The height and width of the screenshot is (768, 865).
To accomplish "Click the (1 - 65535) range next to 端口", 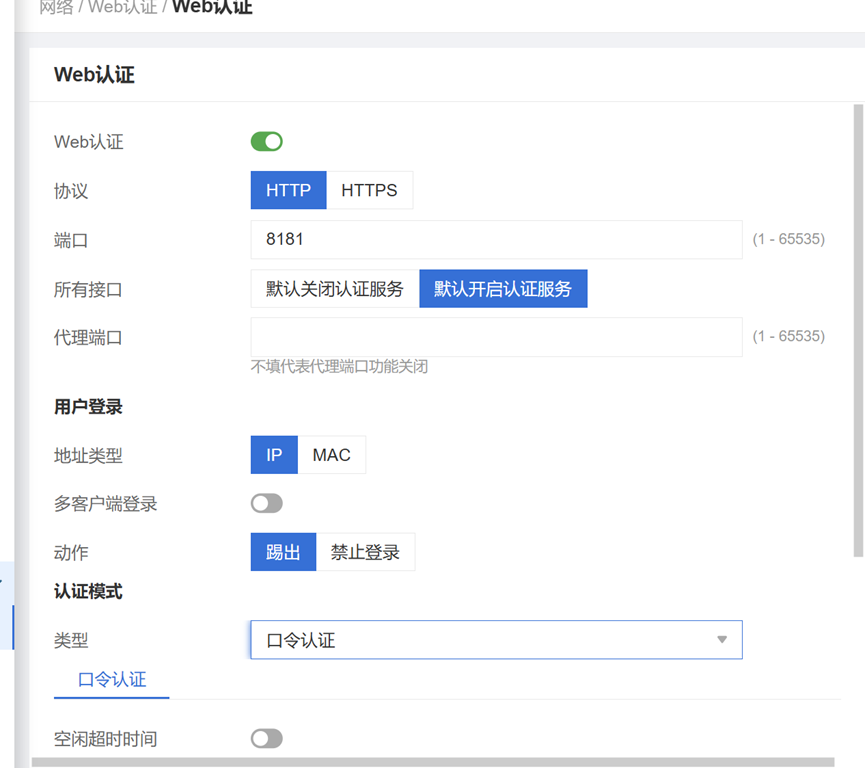I will pyautogui.click(x=789, y=239).
